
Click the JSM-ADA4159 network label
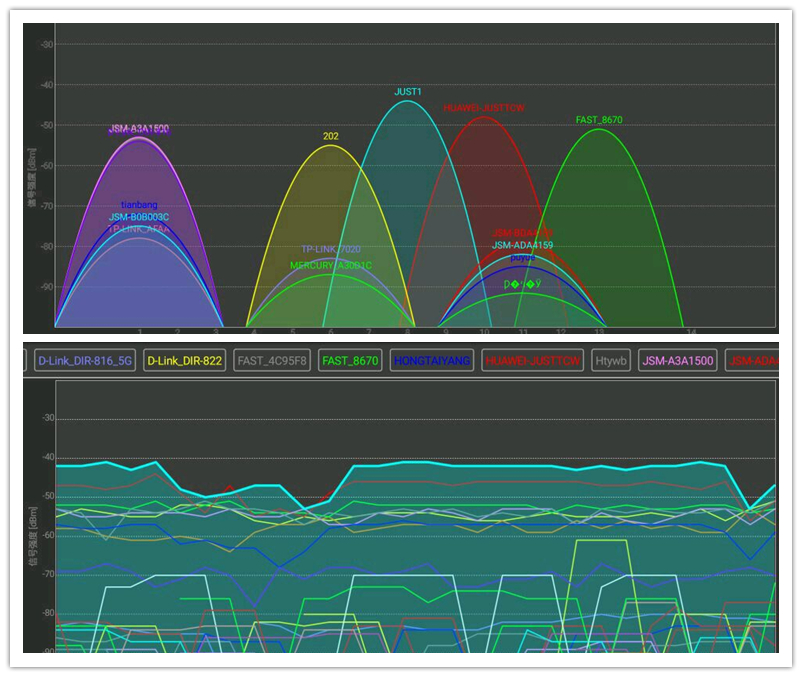click(x=522, y=245)
